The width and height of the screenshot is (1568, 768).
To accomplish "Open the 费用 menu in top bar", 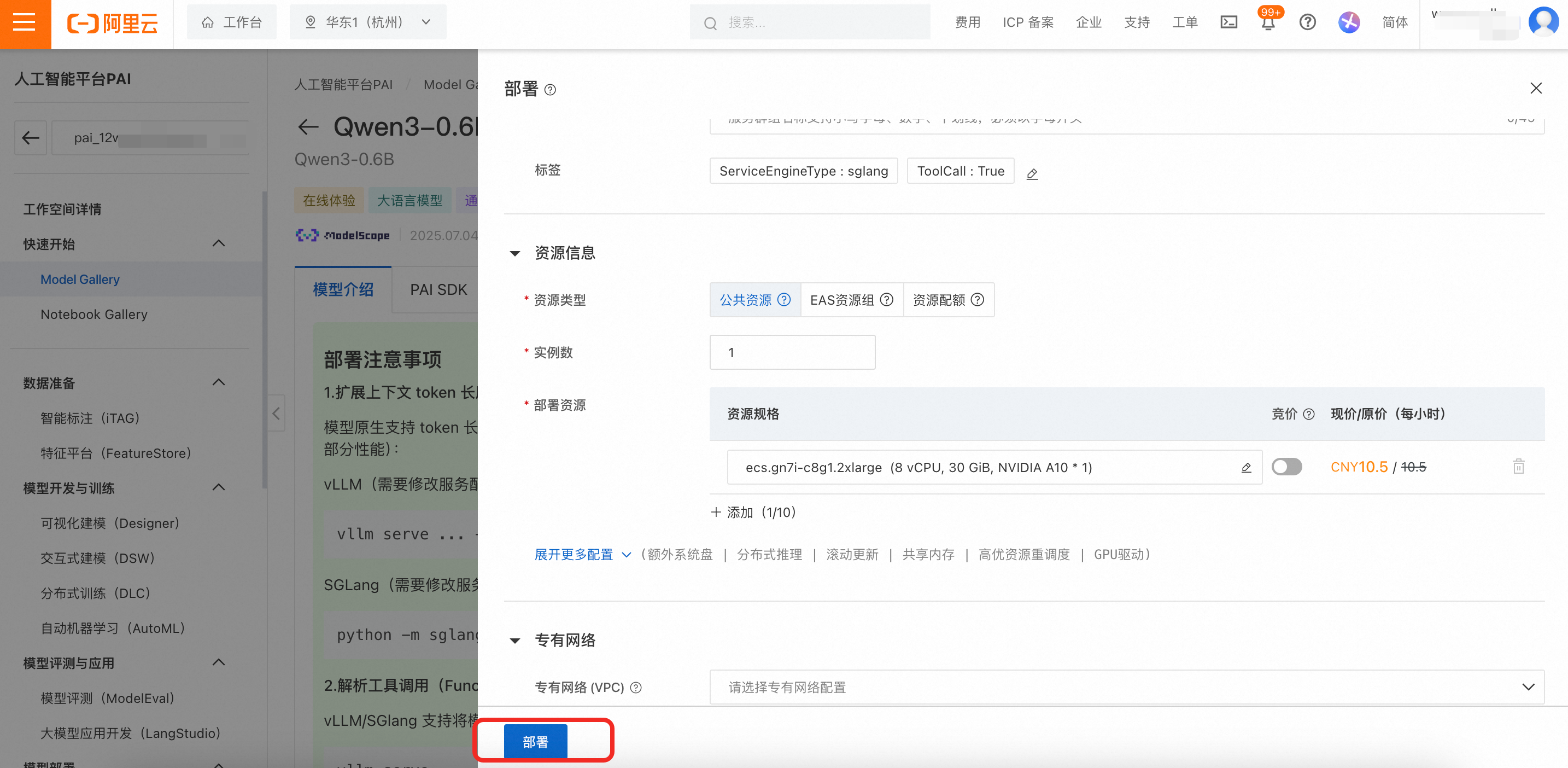I will click(x=967, y=22).
